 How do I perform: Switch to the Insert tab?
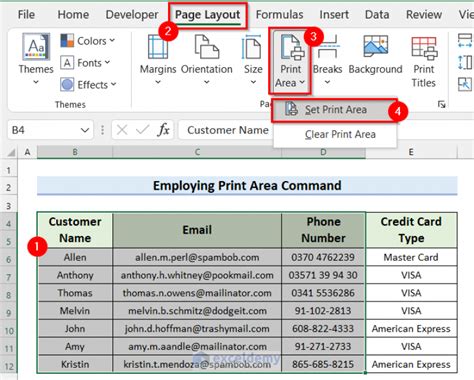334,15
